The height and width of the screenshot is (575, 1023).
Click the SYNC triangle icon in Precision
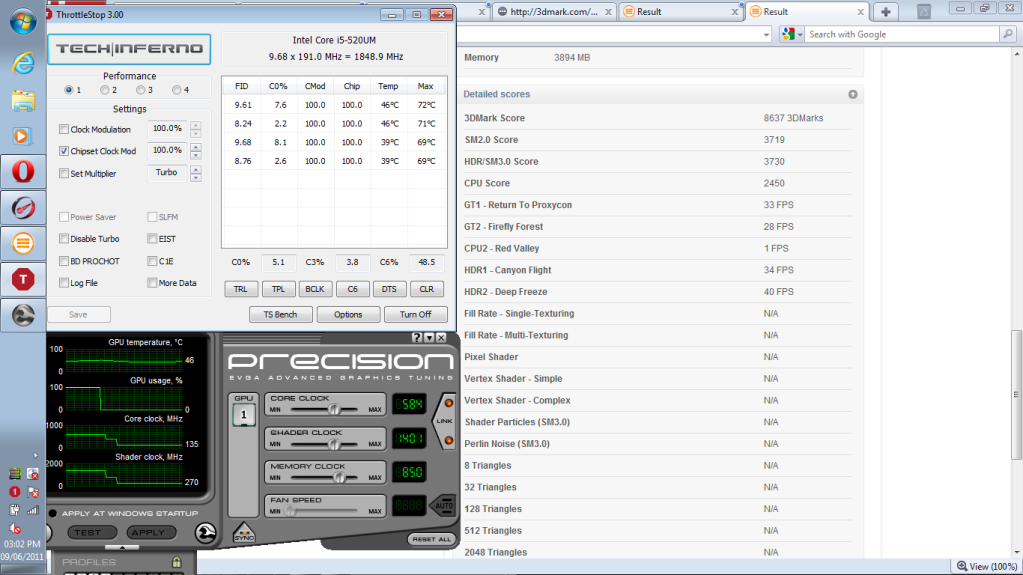tap(244, 533)
